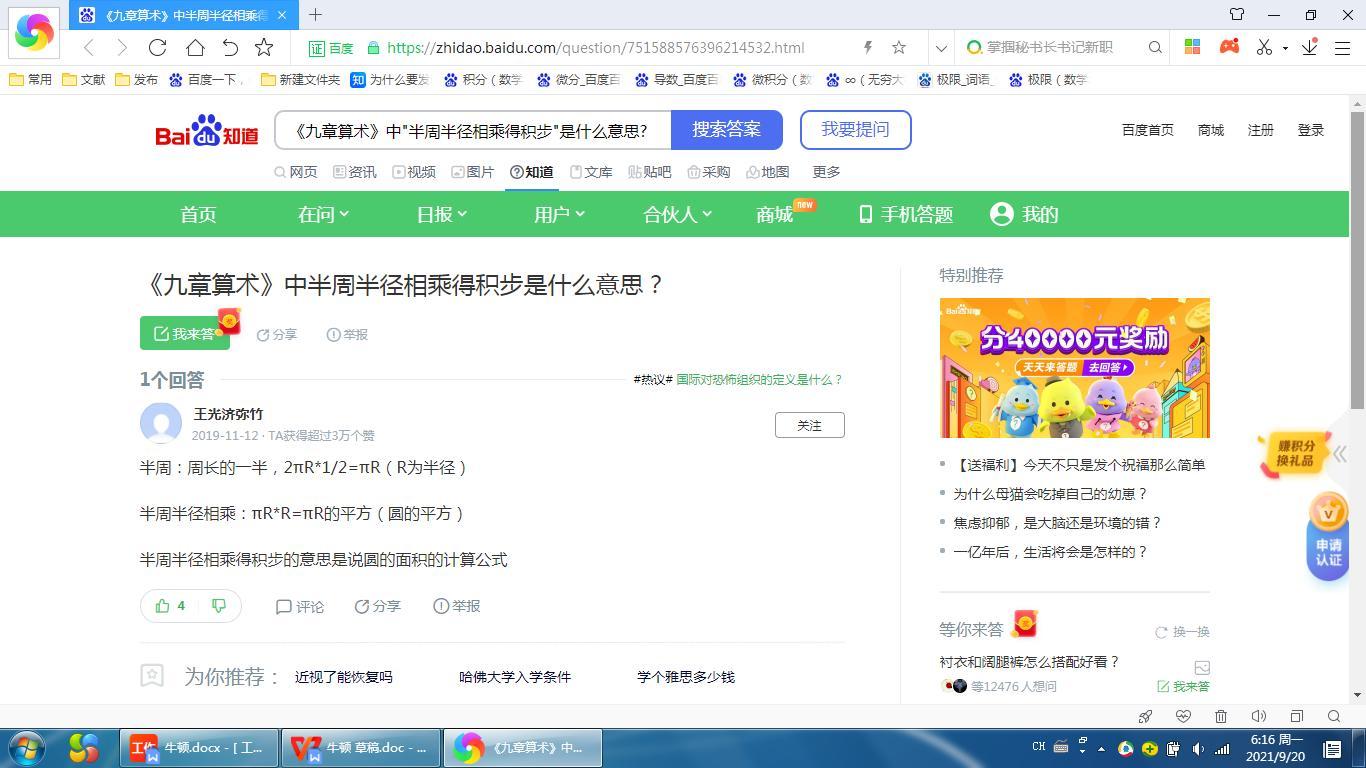Image resolution: width=1366 pixels, height=768 pixels.
Task: Expand the 在问 dropdown menu
Action: pyautogui.click(x=322, y=214)
